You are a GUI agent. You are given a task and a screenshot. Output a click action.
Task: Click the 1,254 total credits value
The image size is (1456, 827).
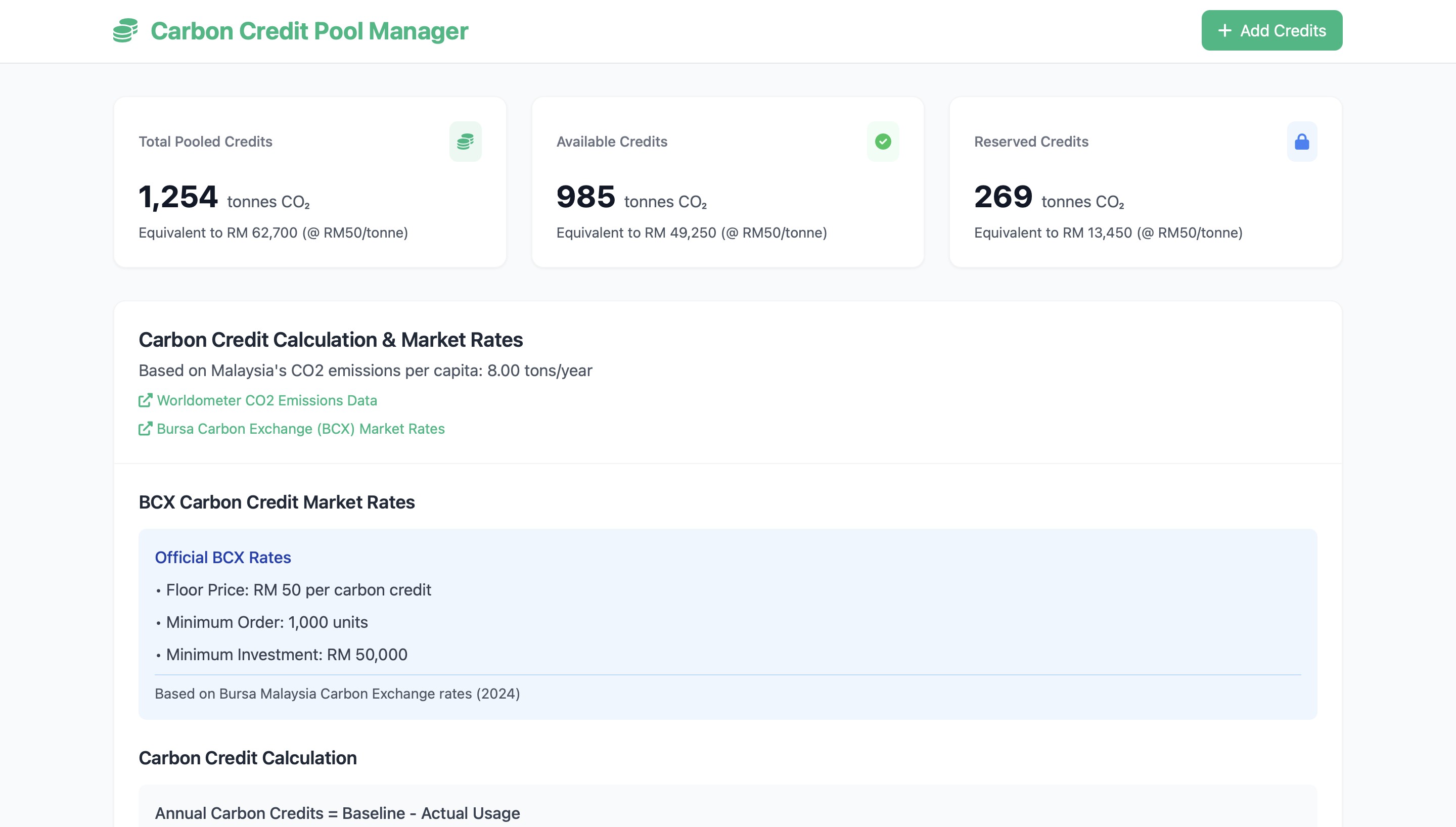178,197
